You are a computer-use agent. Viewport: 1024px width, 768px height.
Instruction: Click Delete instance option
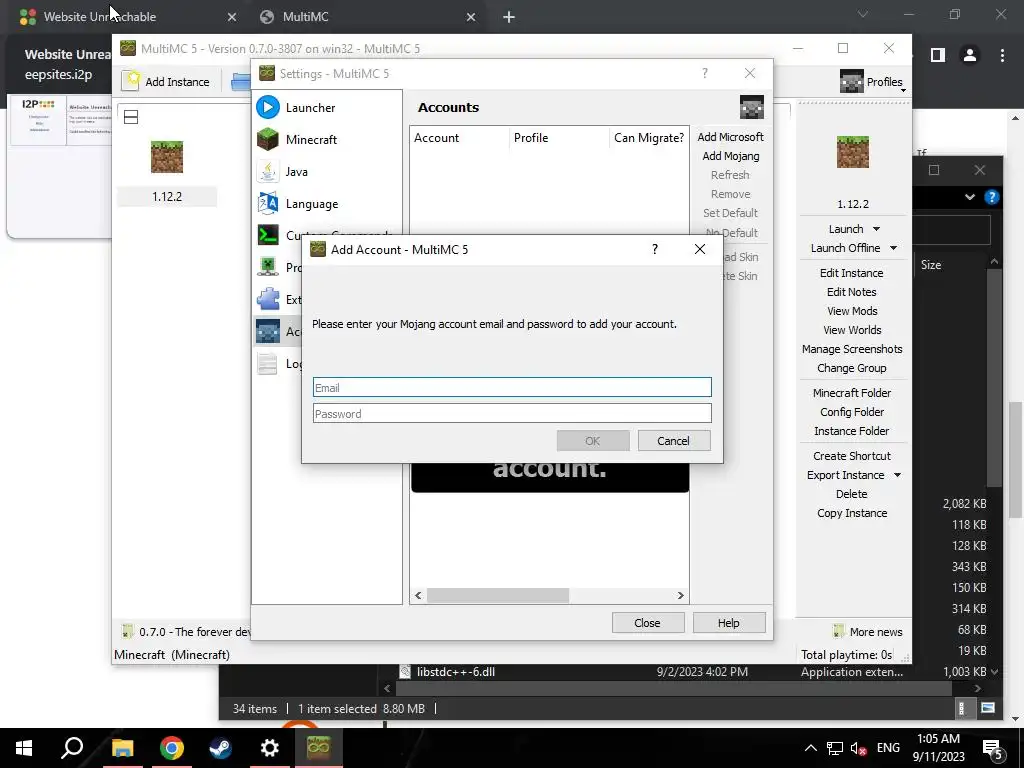tap(852, 494)
